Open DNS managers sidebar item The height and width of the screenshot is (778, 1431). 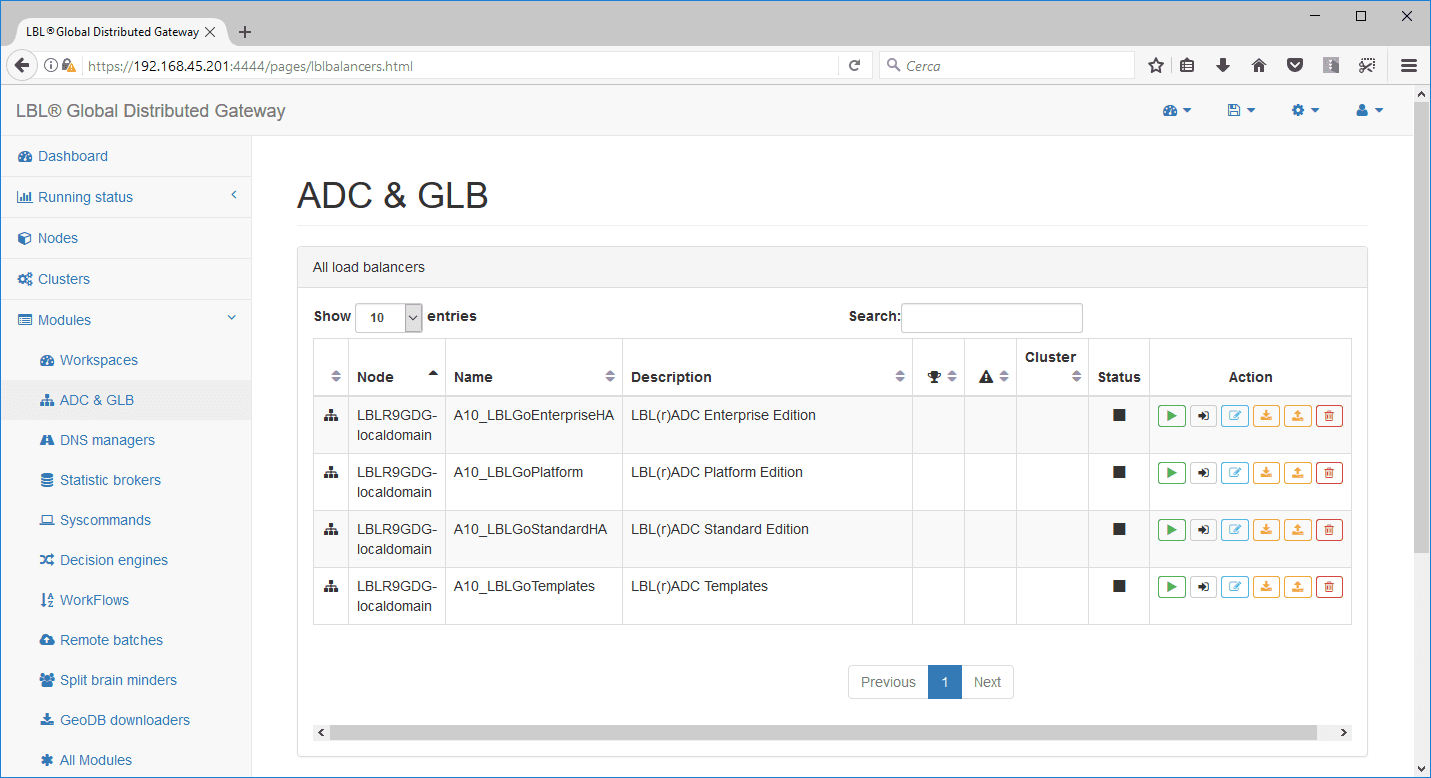(x=125, y=440)
